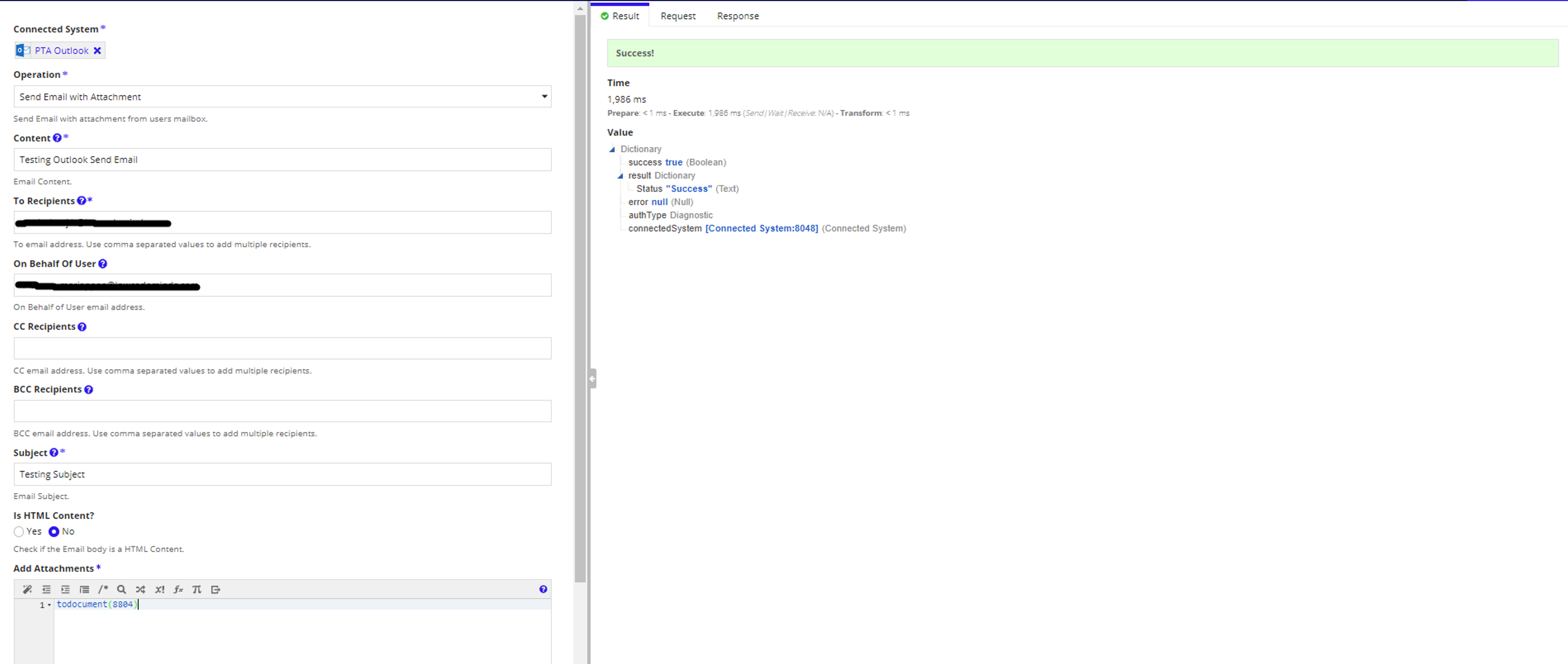Click the export arrow icon in expression toolbar
This screenshot has width=1568, height=664.
click(x=216, y=589)
